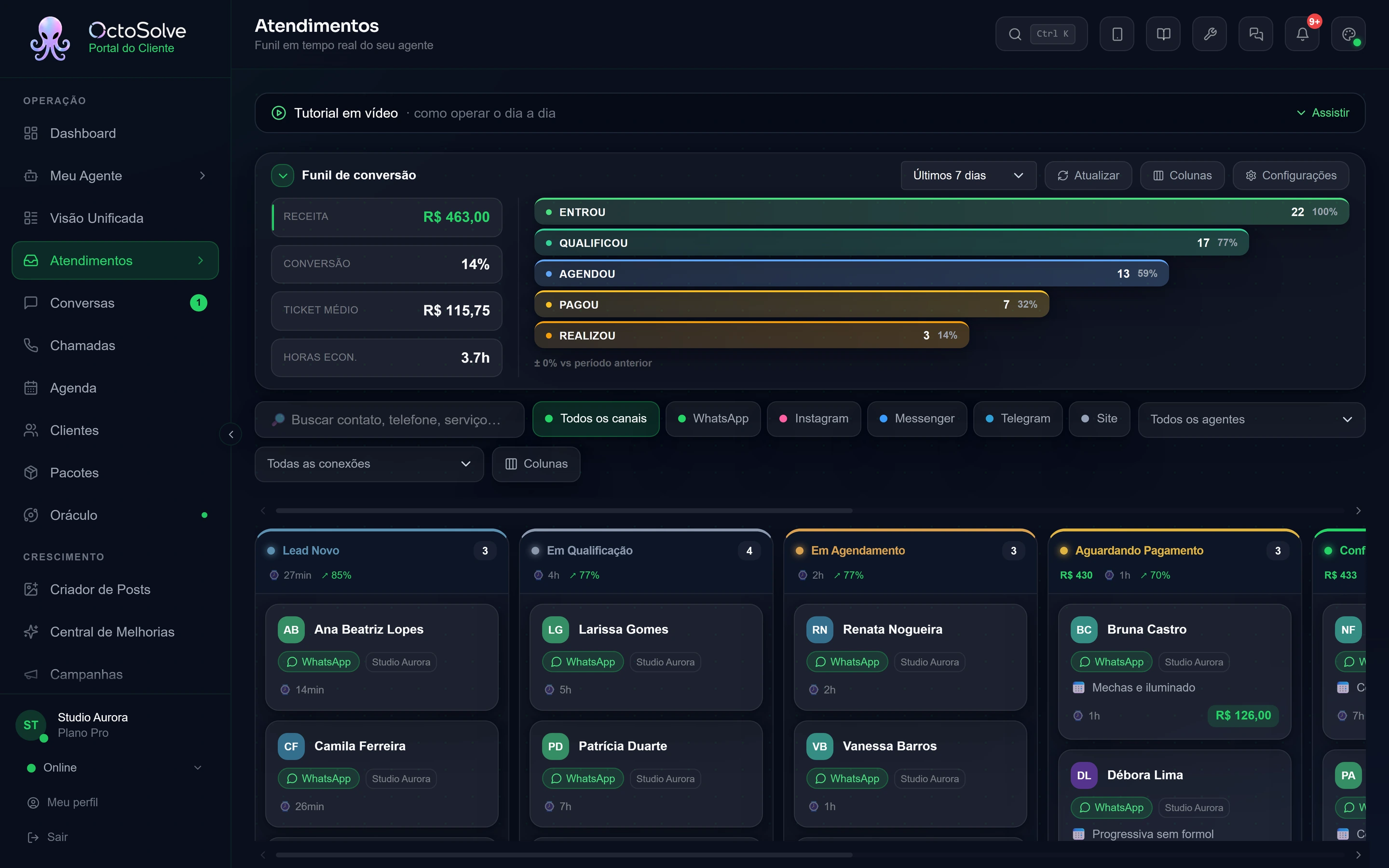This screenshot has width=1389, height=868.
Task: Filter by WhatsApp channel
Action: point(713,419)
